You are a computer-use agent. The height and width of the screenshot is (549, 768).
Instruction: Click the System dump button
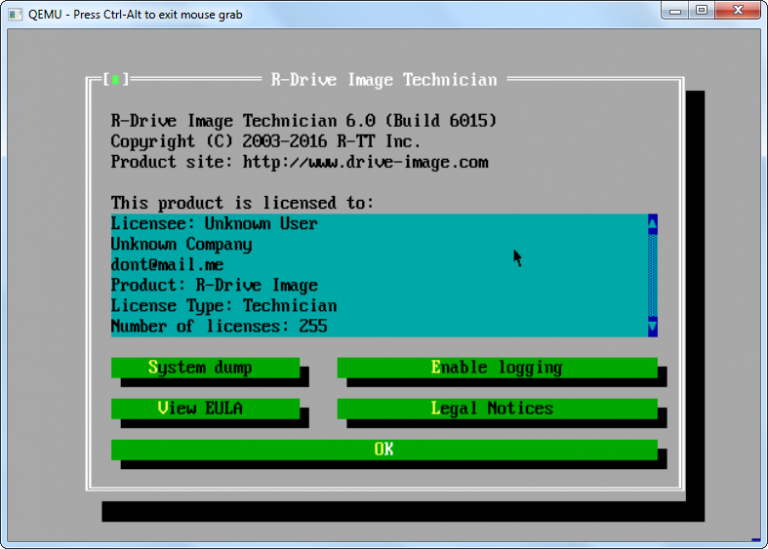tap(205, 367)
